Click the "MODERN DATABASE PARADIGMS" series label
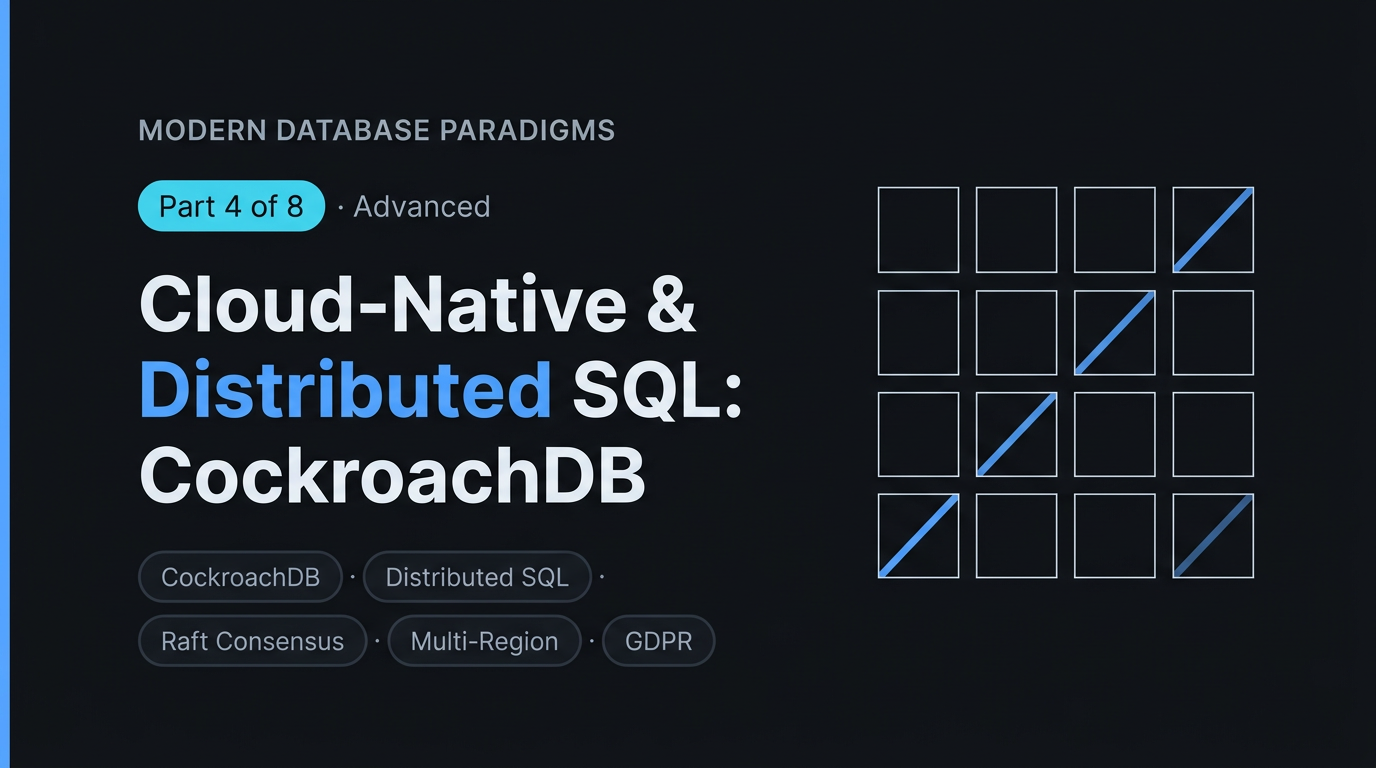Screen dimensions: 1376x768 pos(377,130)
